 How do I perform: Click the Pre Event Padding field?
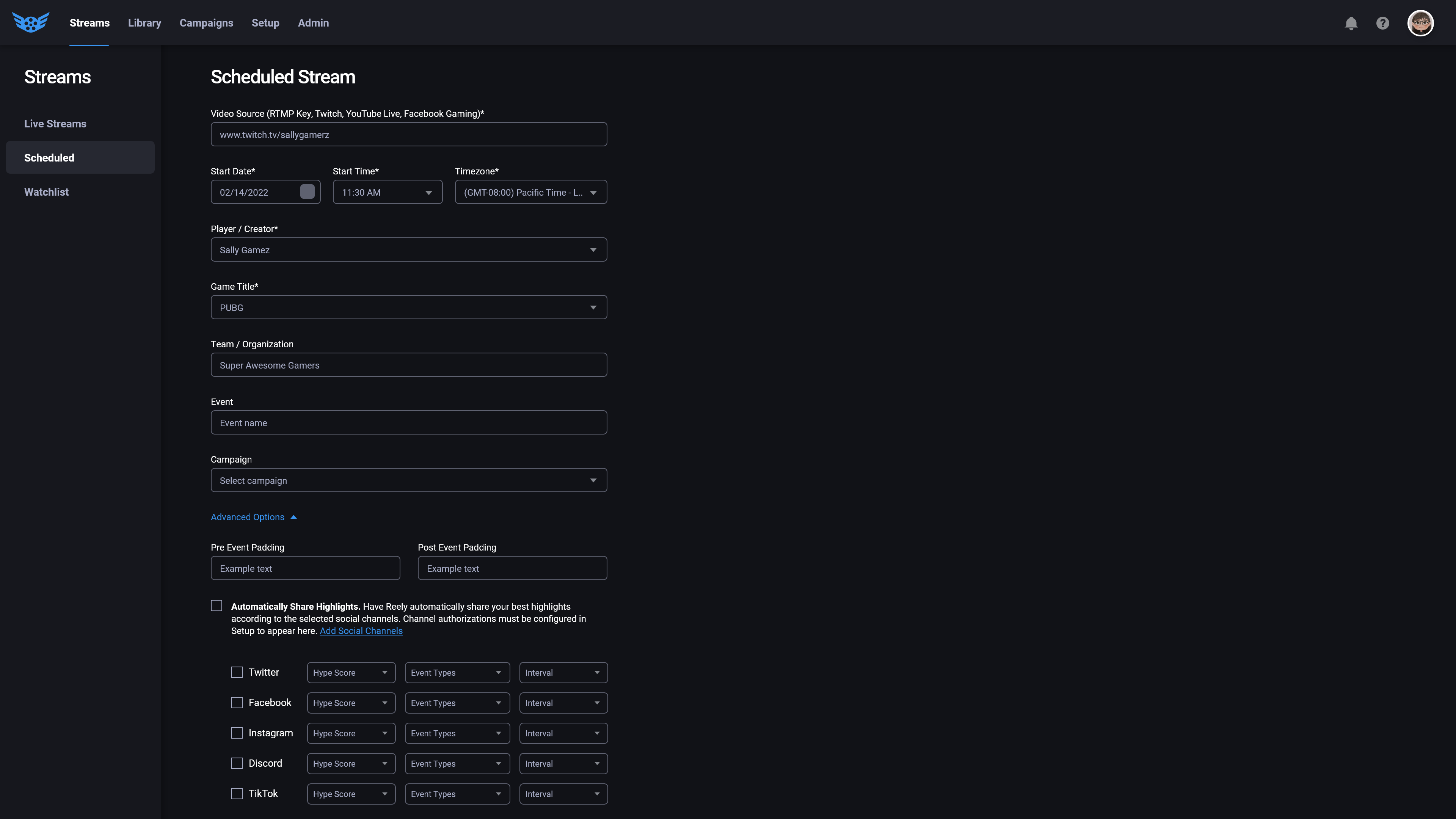point(305,568)
